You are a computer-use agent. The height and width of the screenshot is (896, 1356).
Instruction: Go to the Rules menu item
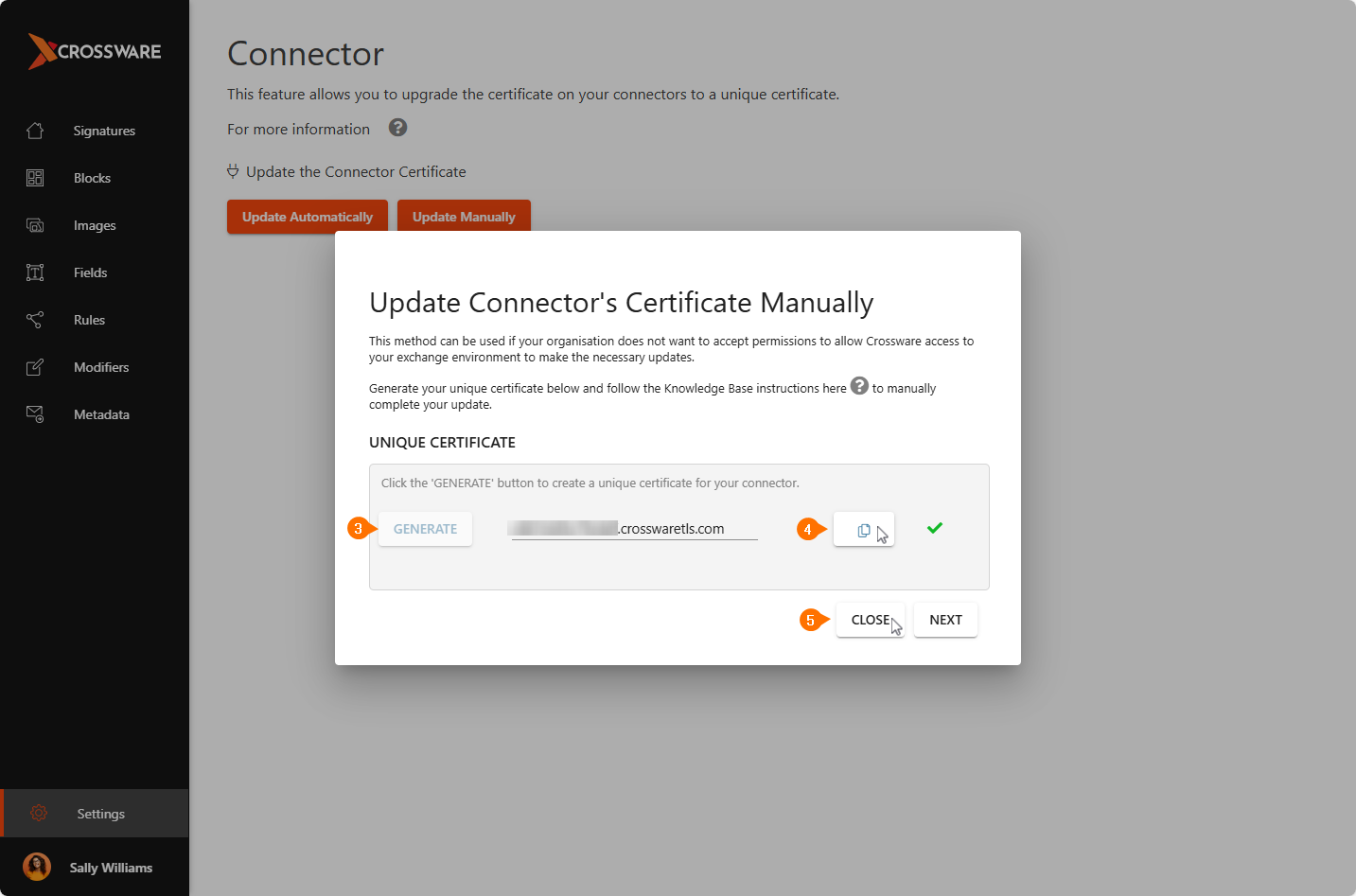pos(90,320)
